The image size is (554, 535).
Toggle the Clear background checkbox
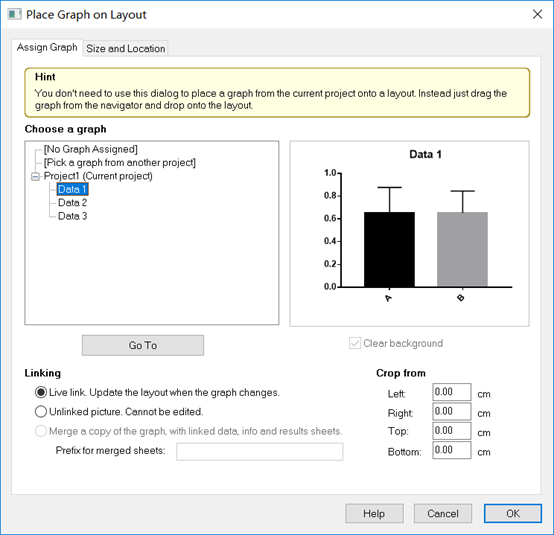(355, 343)
